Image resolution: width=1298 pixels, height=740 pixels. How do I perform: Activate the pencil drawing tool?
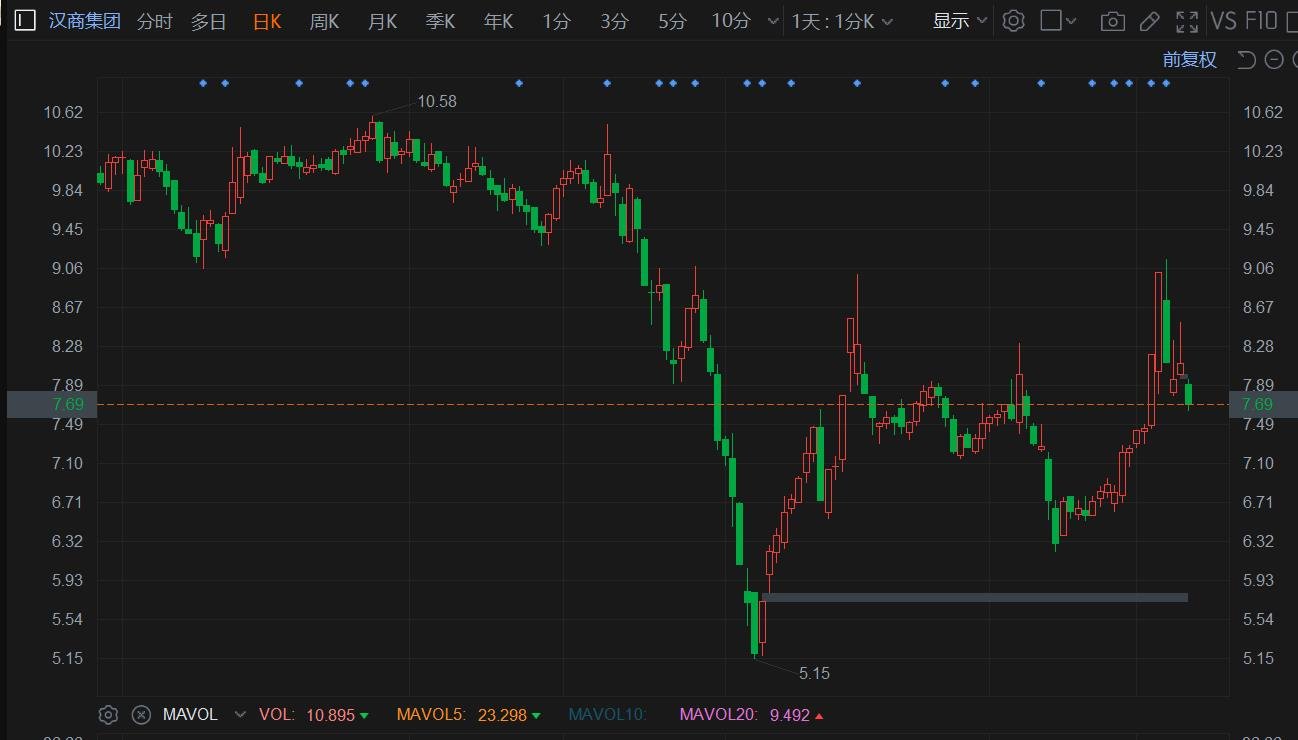(x=1150, y=21)
